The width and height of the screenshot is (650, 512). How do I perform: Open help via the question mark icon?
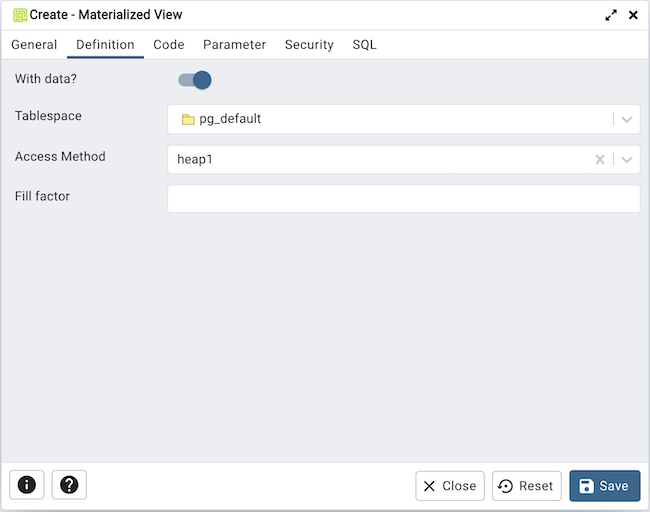pyautogui.click(x=69, y=485)
